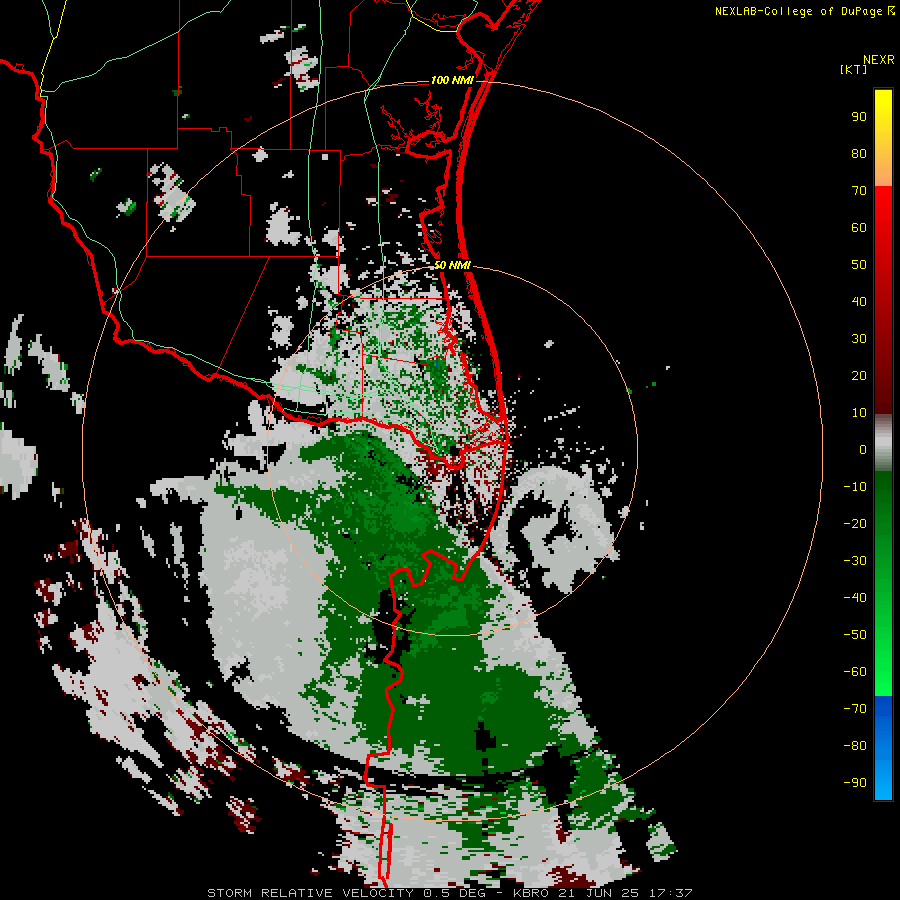Image resolution: width=900 pixels, height=900 pixels.
Task: Click the yellow top segment of the color bar
Action: click(x=883, y=138)
